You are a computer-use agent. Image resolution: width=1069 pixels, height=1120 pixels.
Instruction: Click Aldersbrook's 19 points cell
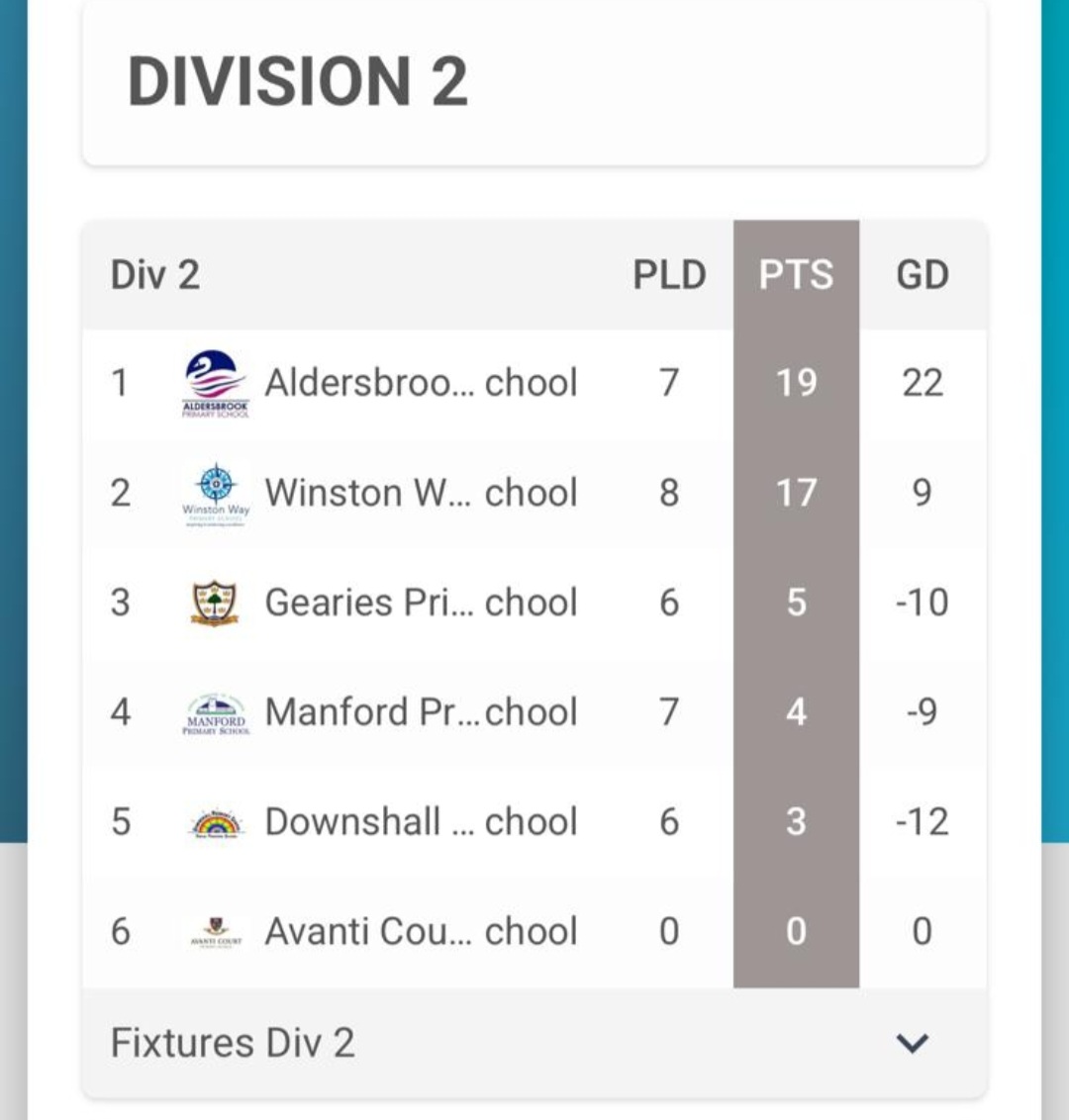point(796,383)
